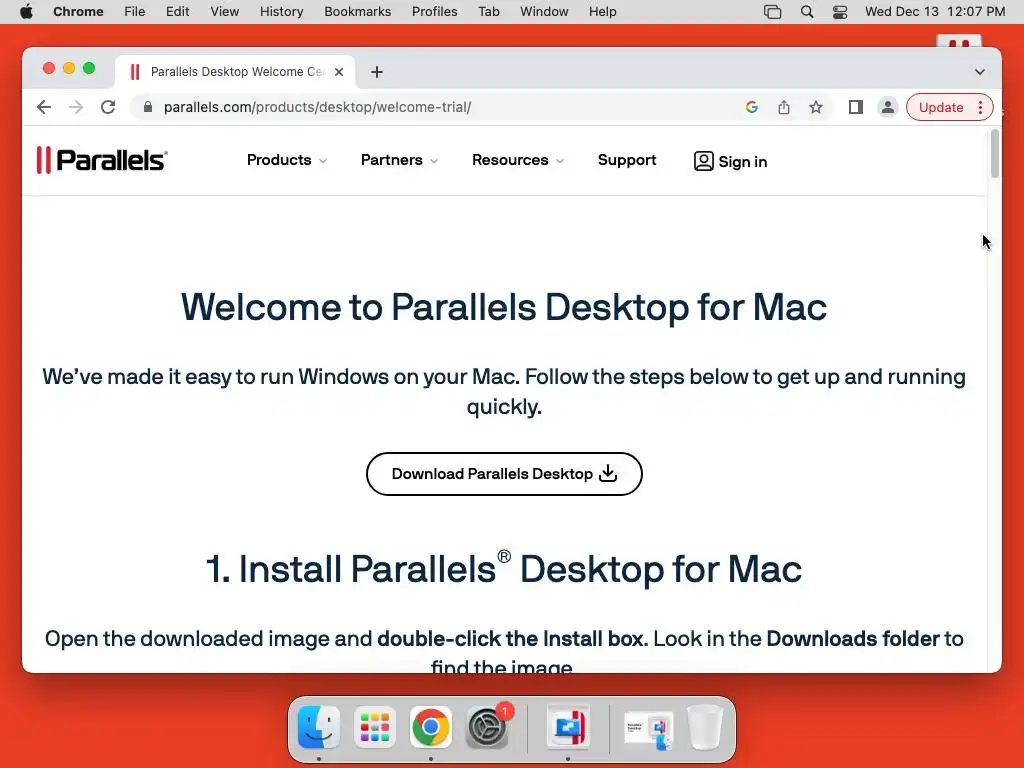Click the Parallels logo
The height and width of the screenshot is (768, 1024).
102,160
